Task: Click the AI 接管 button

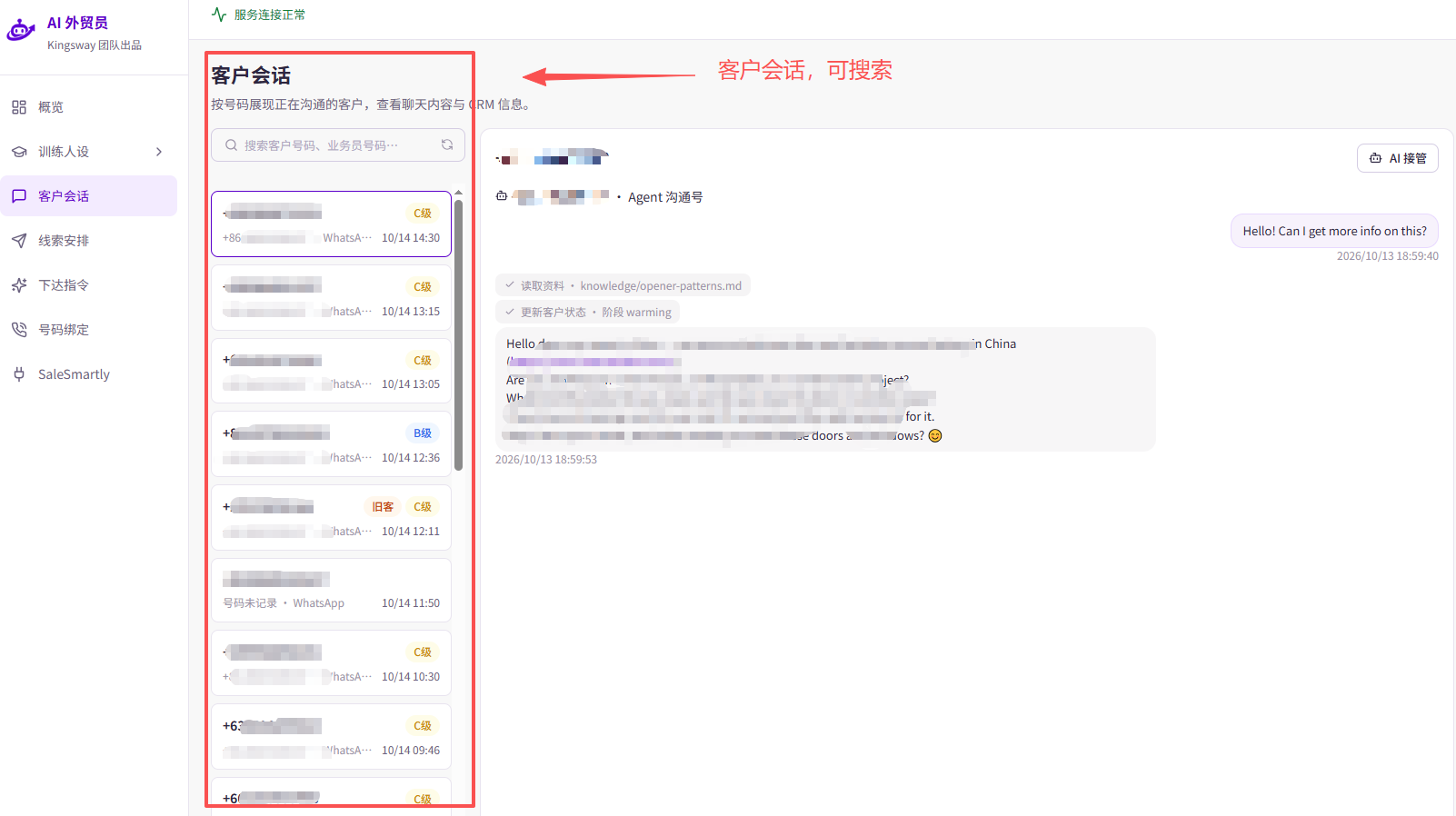Action: pos(1398,158)
